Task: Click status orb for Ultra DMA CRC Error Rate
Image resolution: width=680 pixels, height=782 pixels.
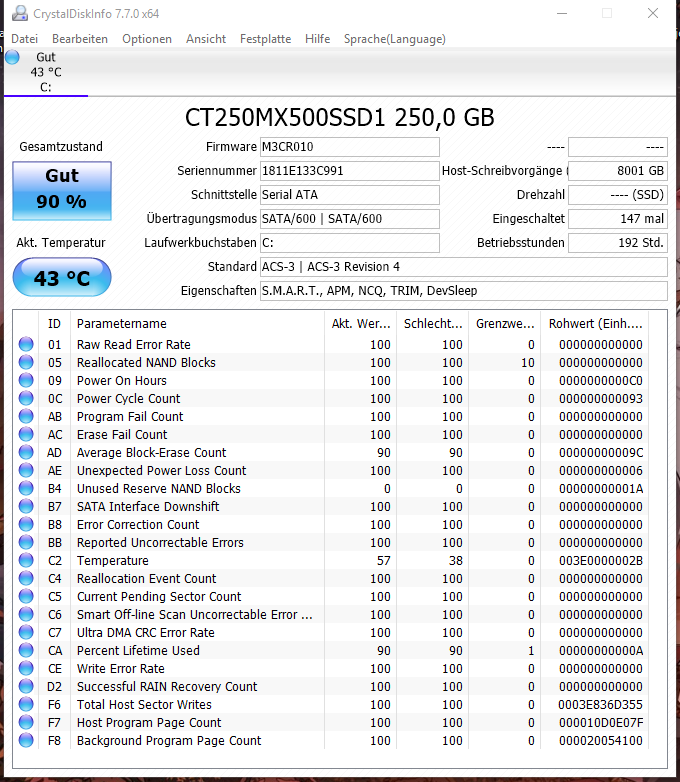Action: click(26, 632)
